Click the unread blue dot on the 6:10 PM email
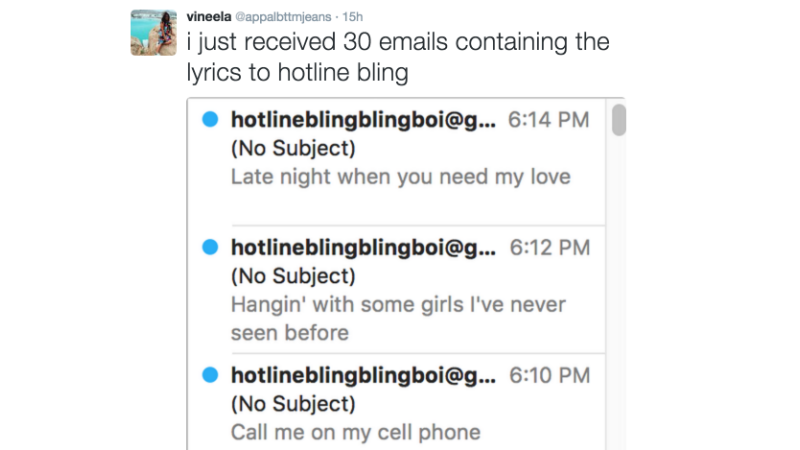800x450 pixels. coord(210,376)
